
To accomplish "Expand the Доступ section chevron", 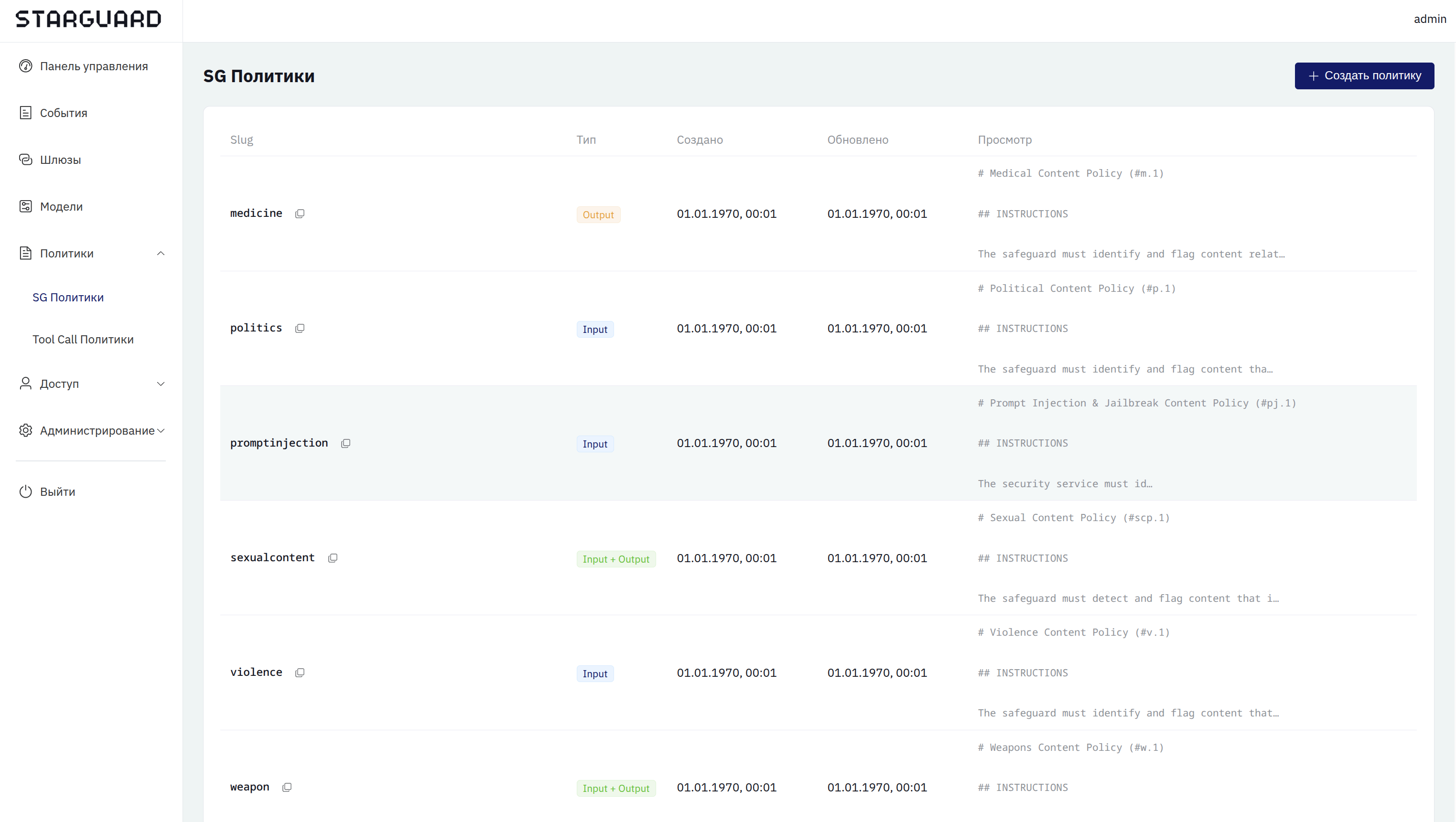I will (x=161, y=384).
